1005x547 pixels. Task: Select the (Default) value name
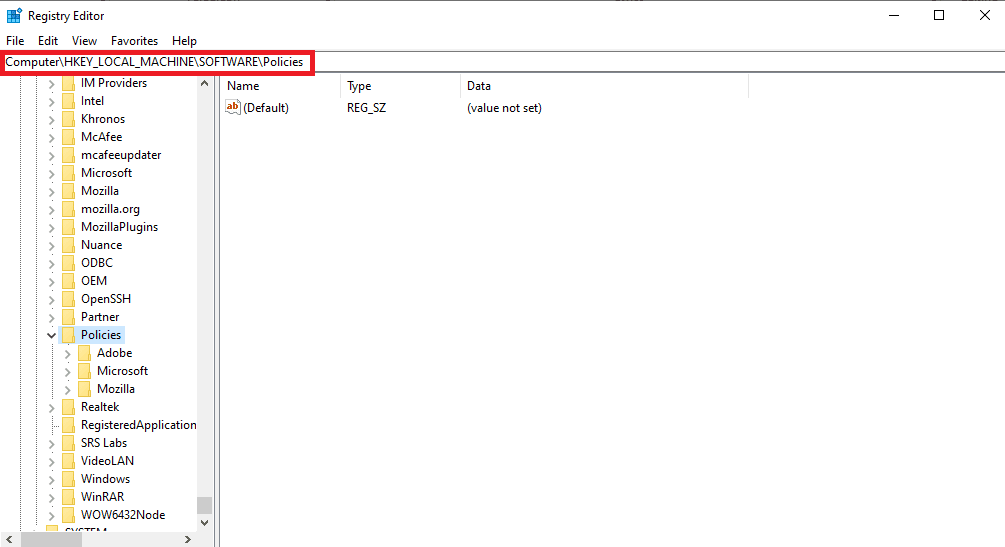[266, 108]
